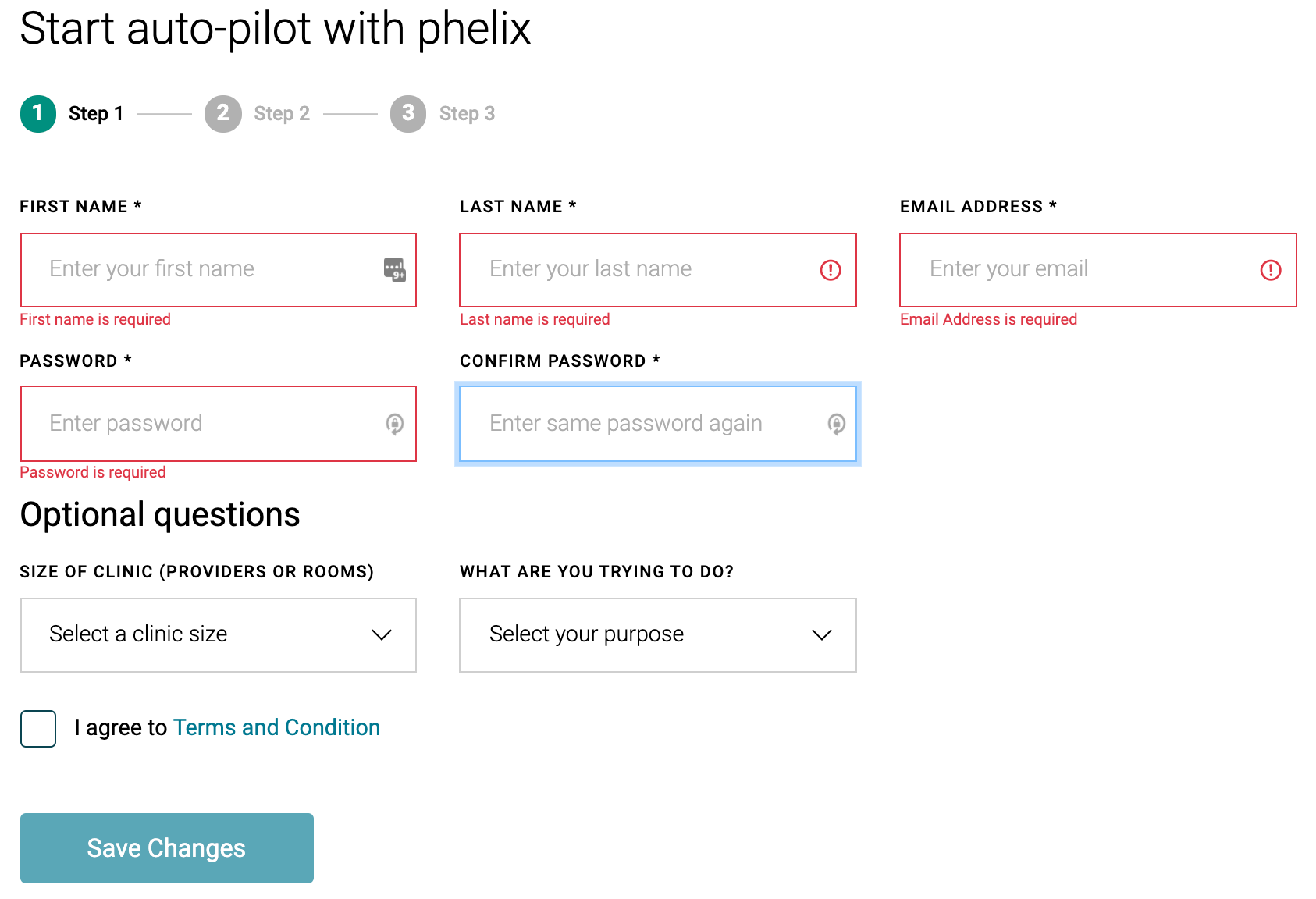This screenshot has width=1316, height=899.
Task: Open the Select a clinic size dropdown
Action: pos(219,635)
